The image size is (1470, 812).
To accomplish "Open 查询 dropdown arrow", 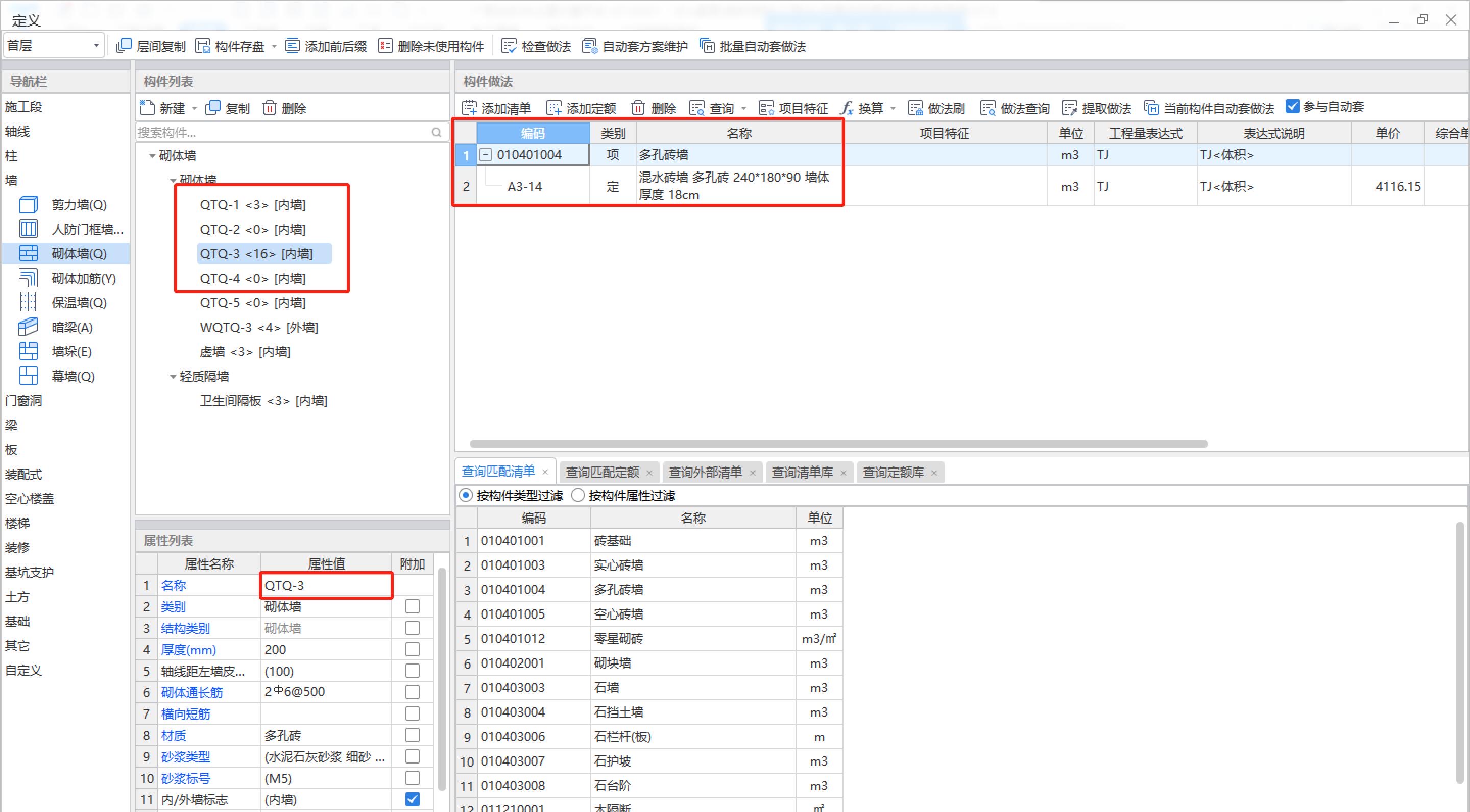I will (743, 108).
